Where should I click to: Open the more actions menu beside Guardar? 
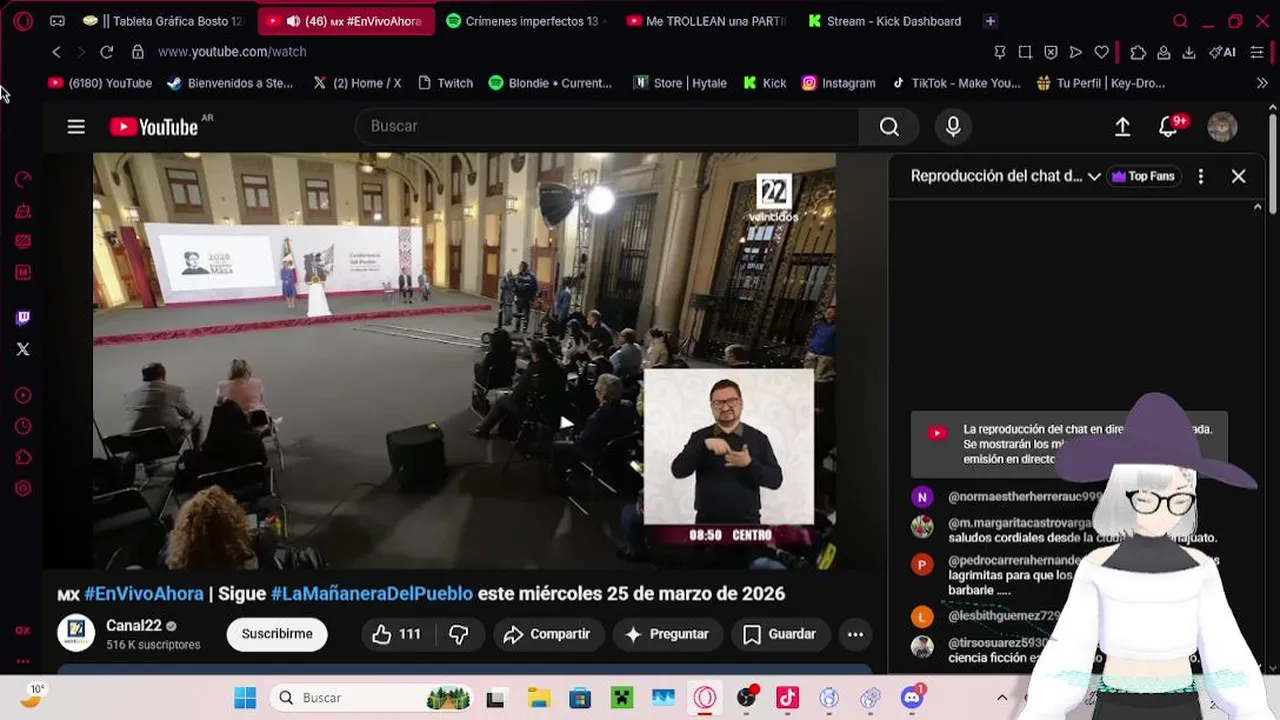click(855, 634)
